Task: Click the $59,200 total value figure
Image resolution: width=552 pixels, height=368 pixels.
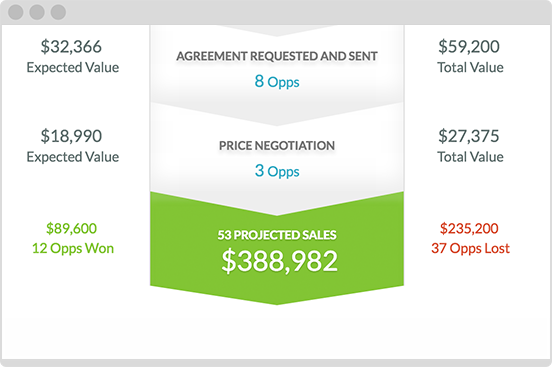Action: click(x=469, y=46)
